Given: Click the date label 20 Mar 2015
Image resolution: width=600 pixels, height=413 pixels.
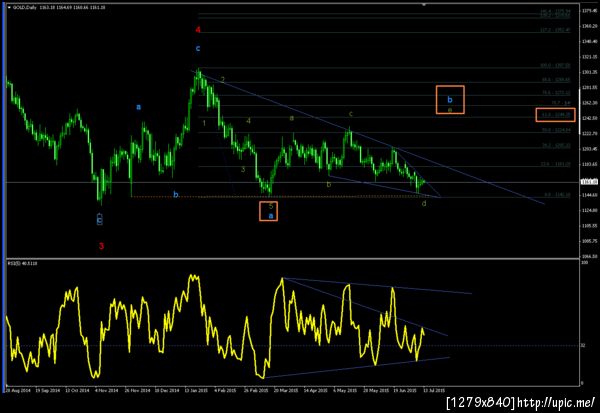Looking at the screenshot, I should click(x=286, y=390).
